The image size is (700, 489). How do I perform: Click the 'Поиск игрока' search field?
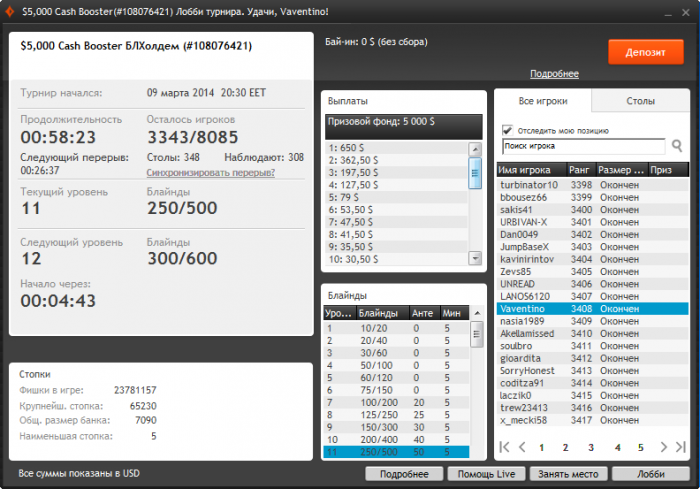pos(584,146)
